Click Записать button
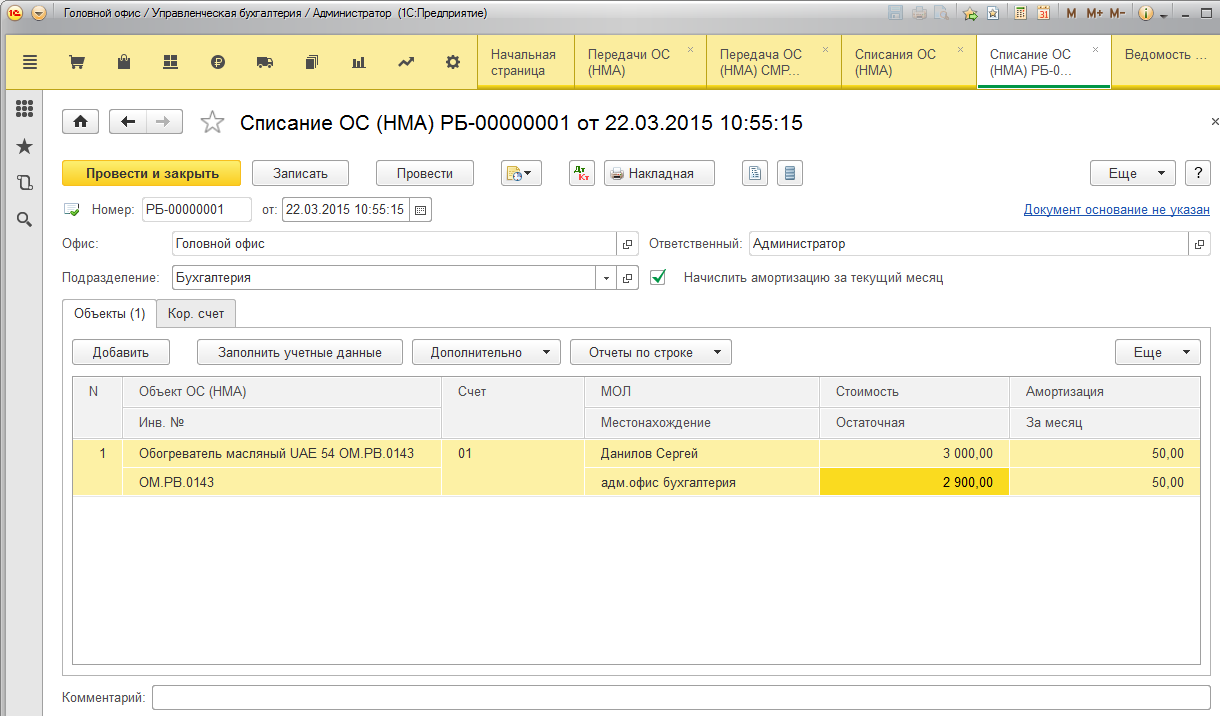Image resolution: width=1220 pixels, height=716 pixels. point(300,173)
